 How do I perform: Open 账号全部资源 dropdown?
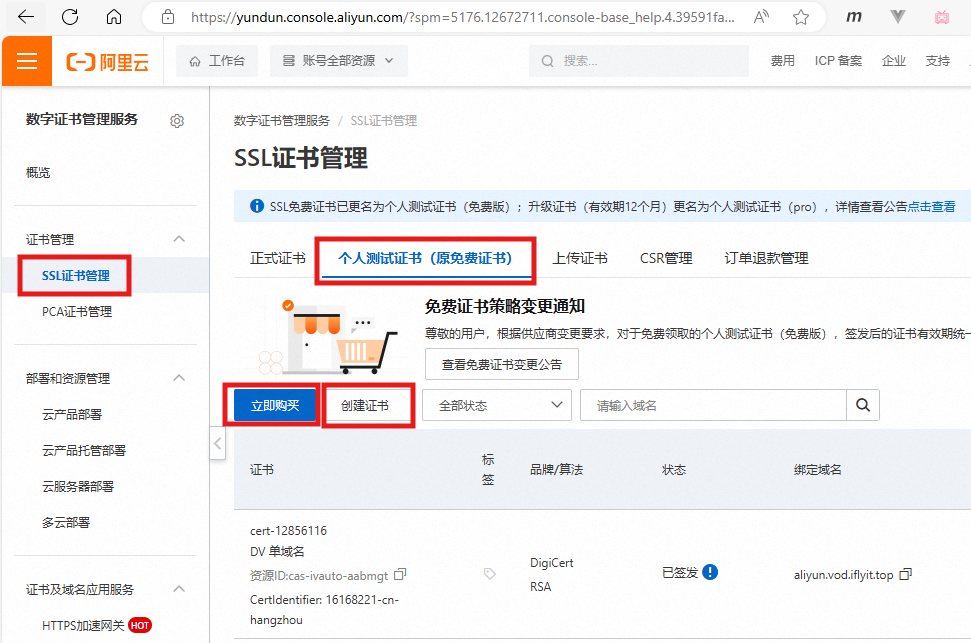(339, 61)
